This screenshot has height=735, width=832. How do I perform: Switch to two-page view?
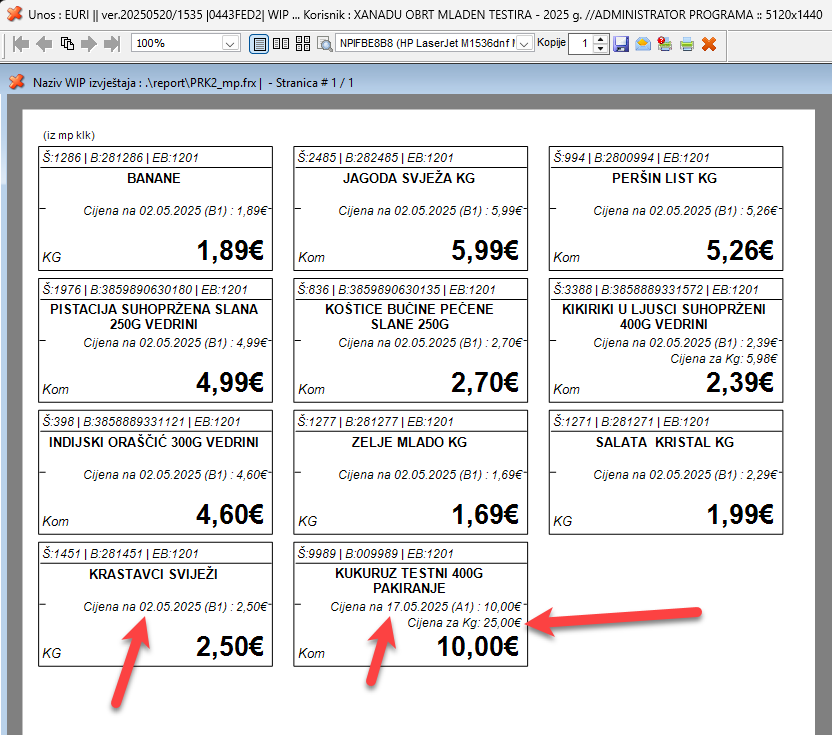pos(281,44)
